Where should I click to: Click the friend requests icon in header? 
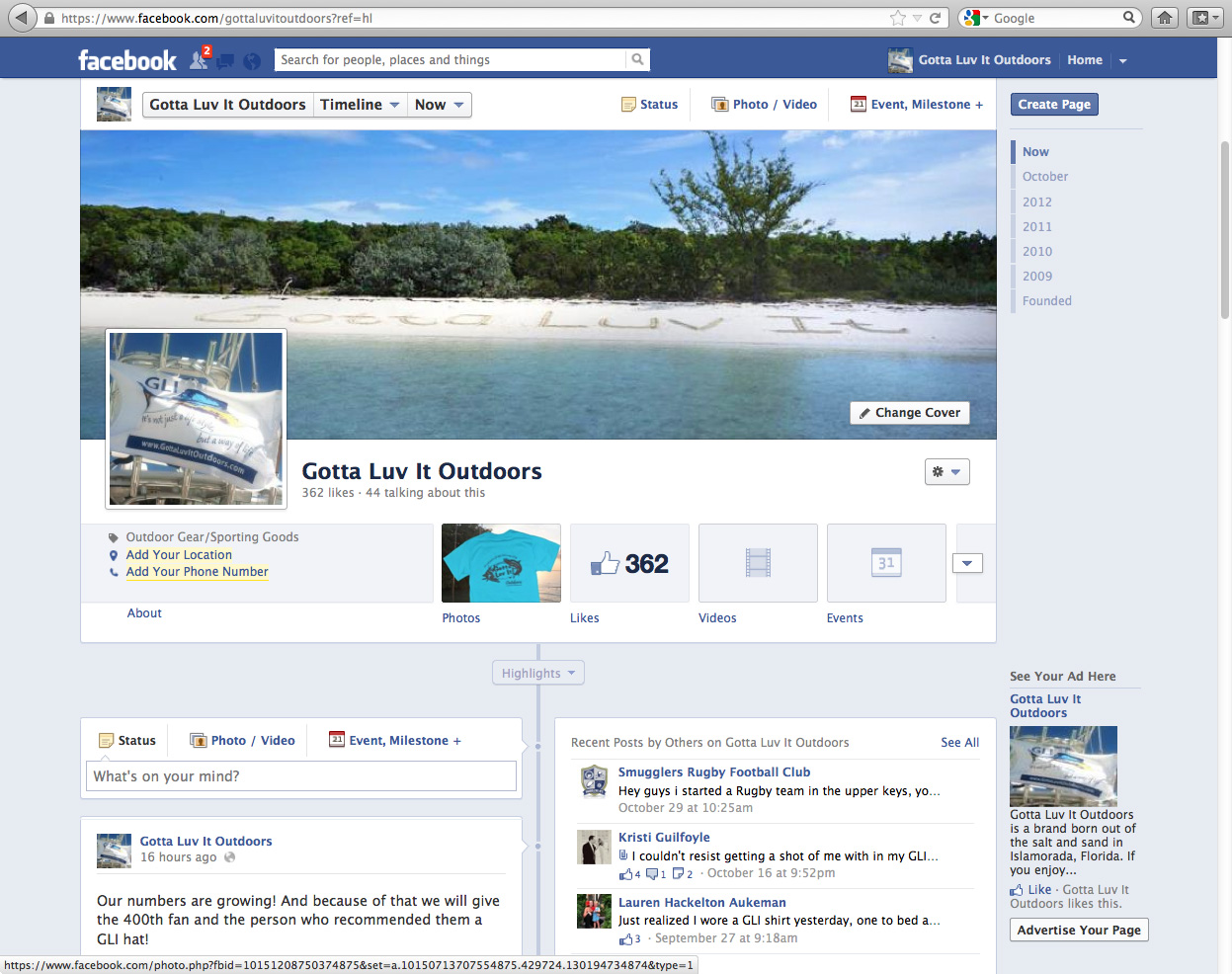click(x=199, y=61)
